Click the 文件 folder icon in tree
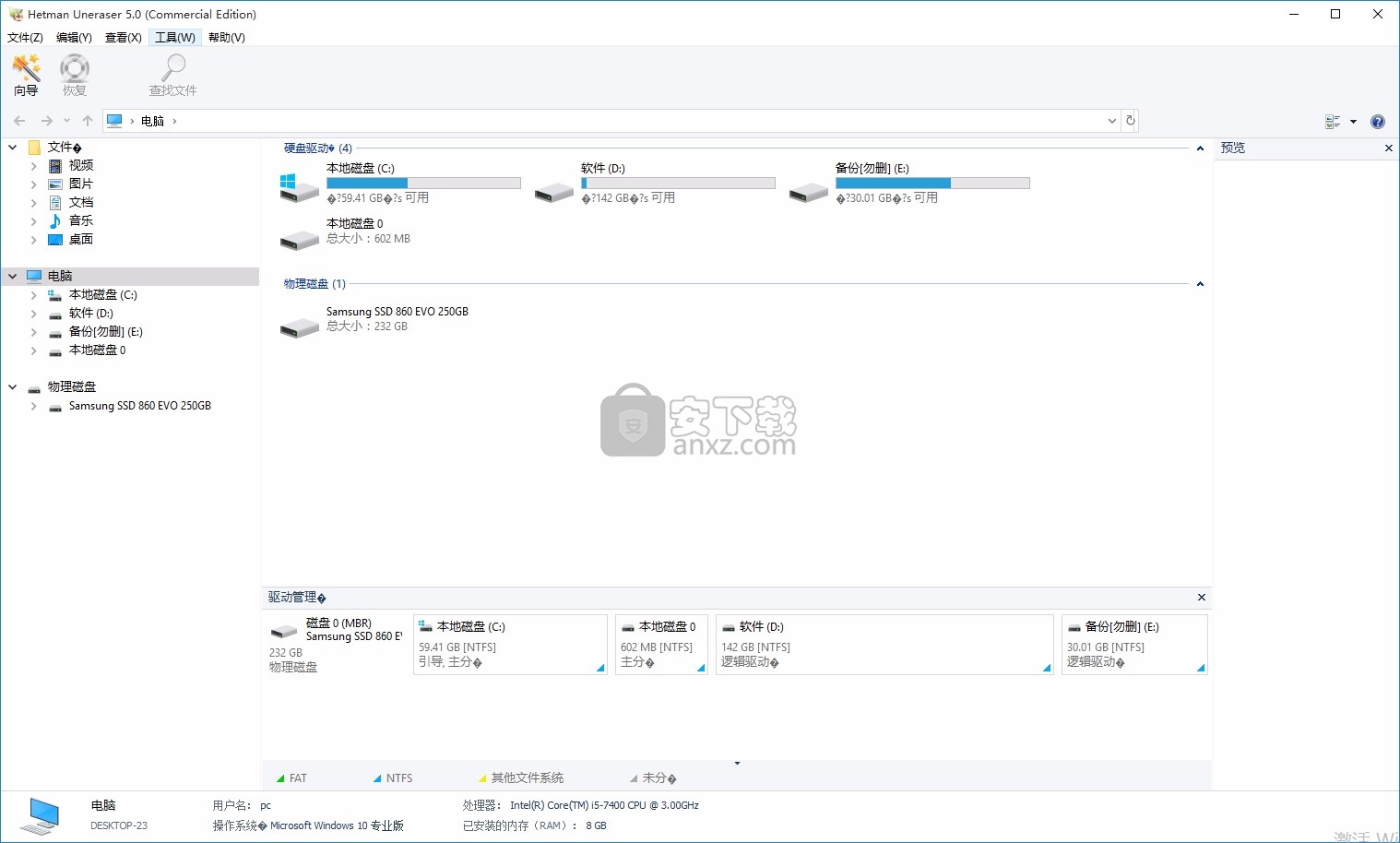 pyautogui.click(x=35, y=148)
